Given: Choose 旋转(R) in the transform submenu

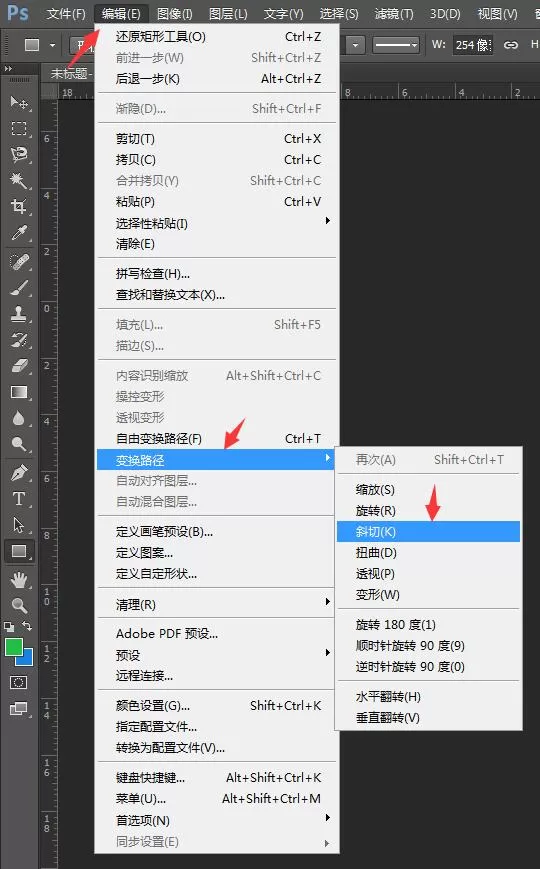Looking at the screenshot, I should click(x=429, y=510).
